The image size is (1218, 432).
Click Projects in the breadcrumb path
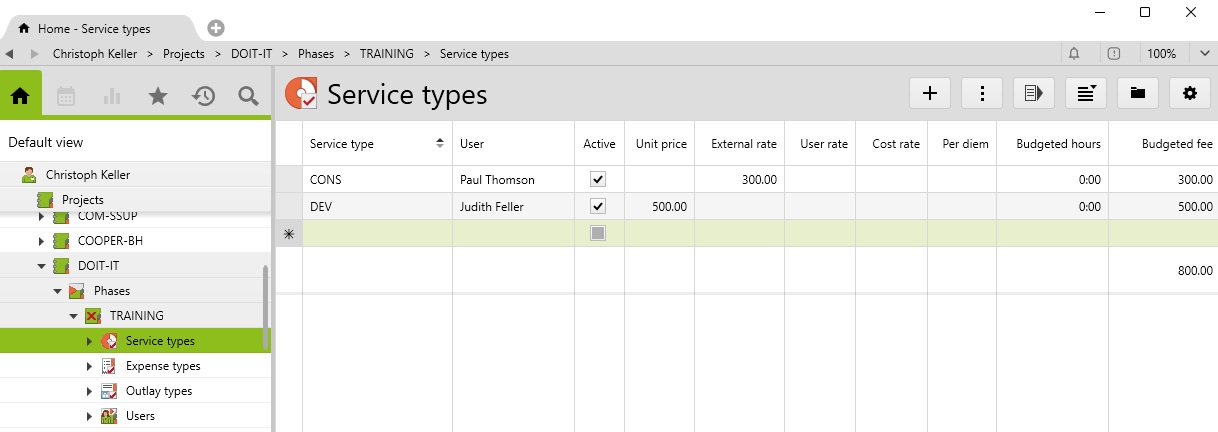pyautogui.click(x=186, y=54)
